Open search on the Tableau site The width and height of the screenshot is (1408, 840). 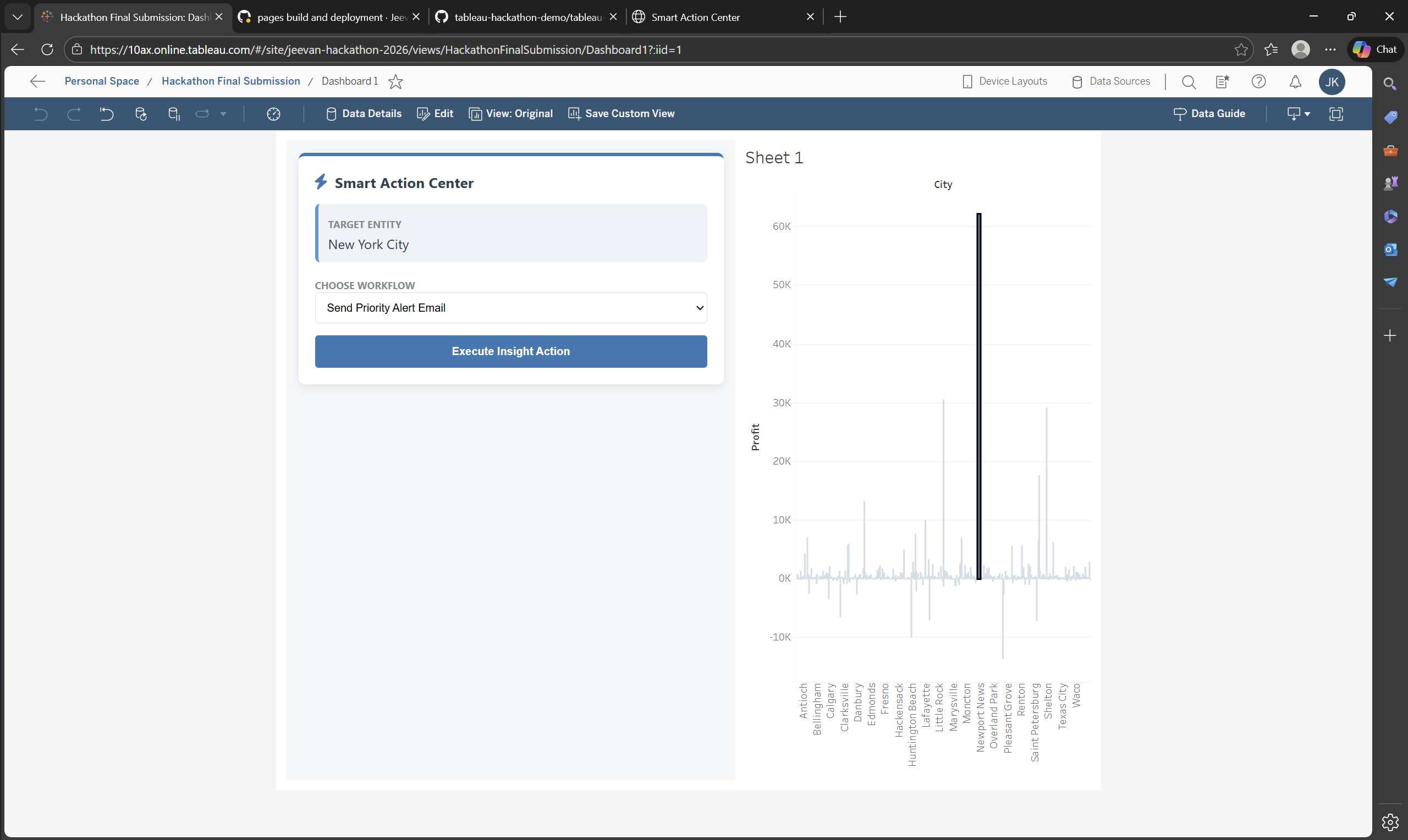(1189, 81)
